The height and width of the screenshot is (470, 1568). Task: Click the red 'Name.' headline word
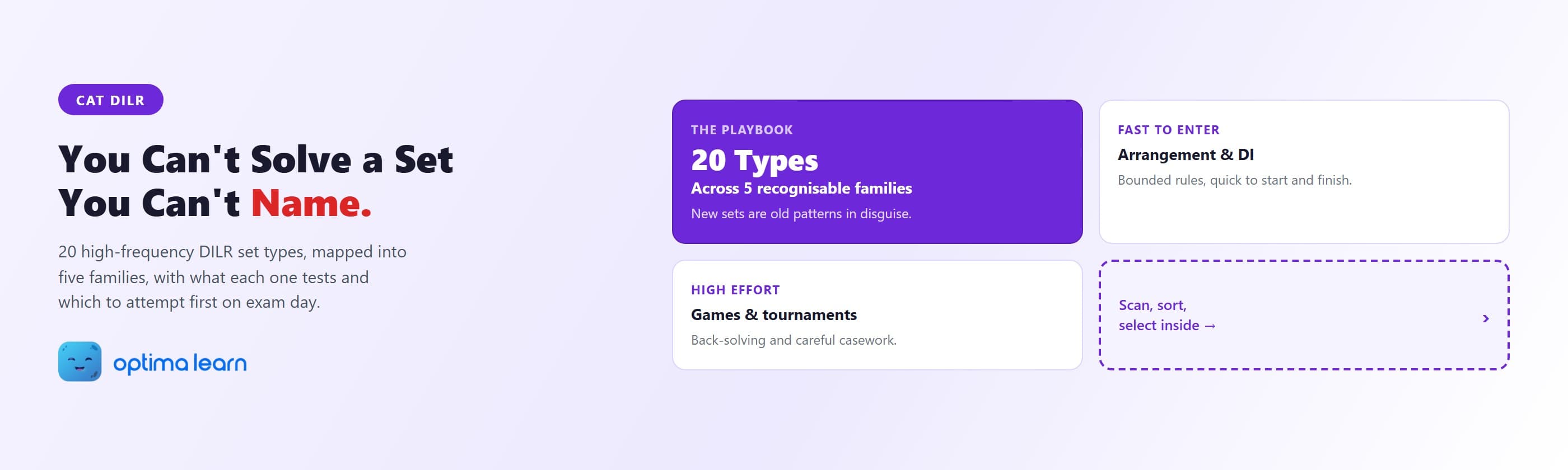click(311, 203)
